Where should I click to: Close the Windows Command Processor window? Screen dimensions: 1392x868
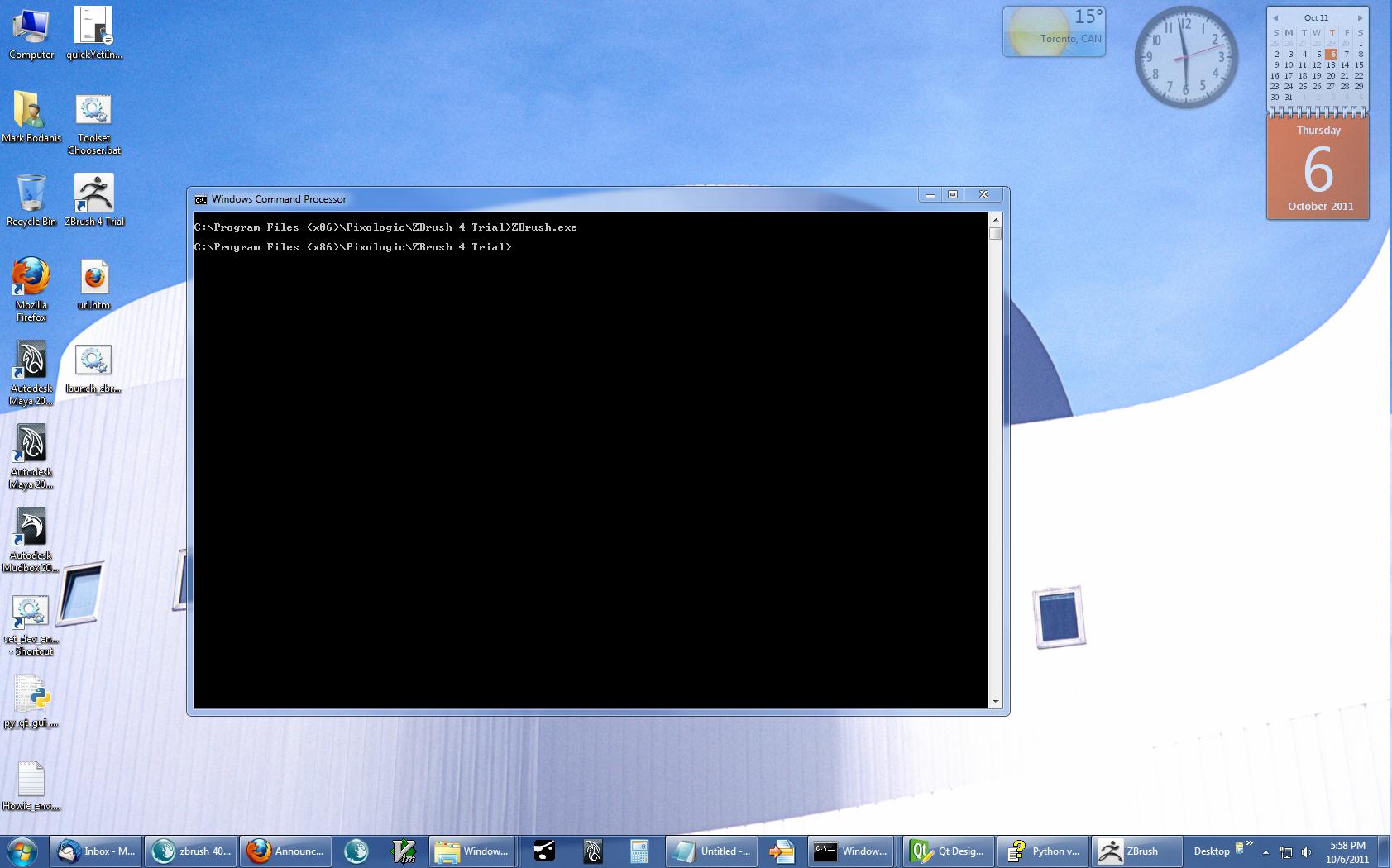[983, 195]
